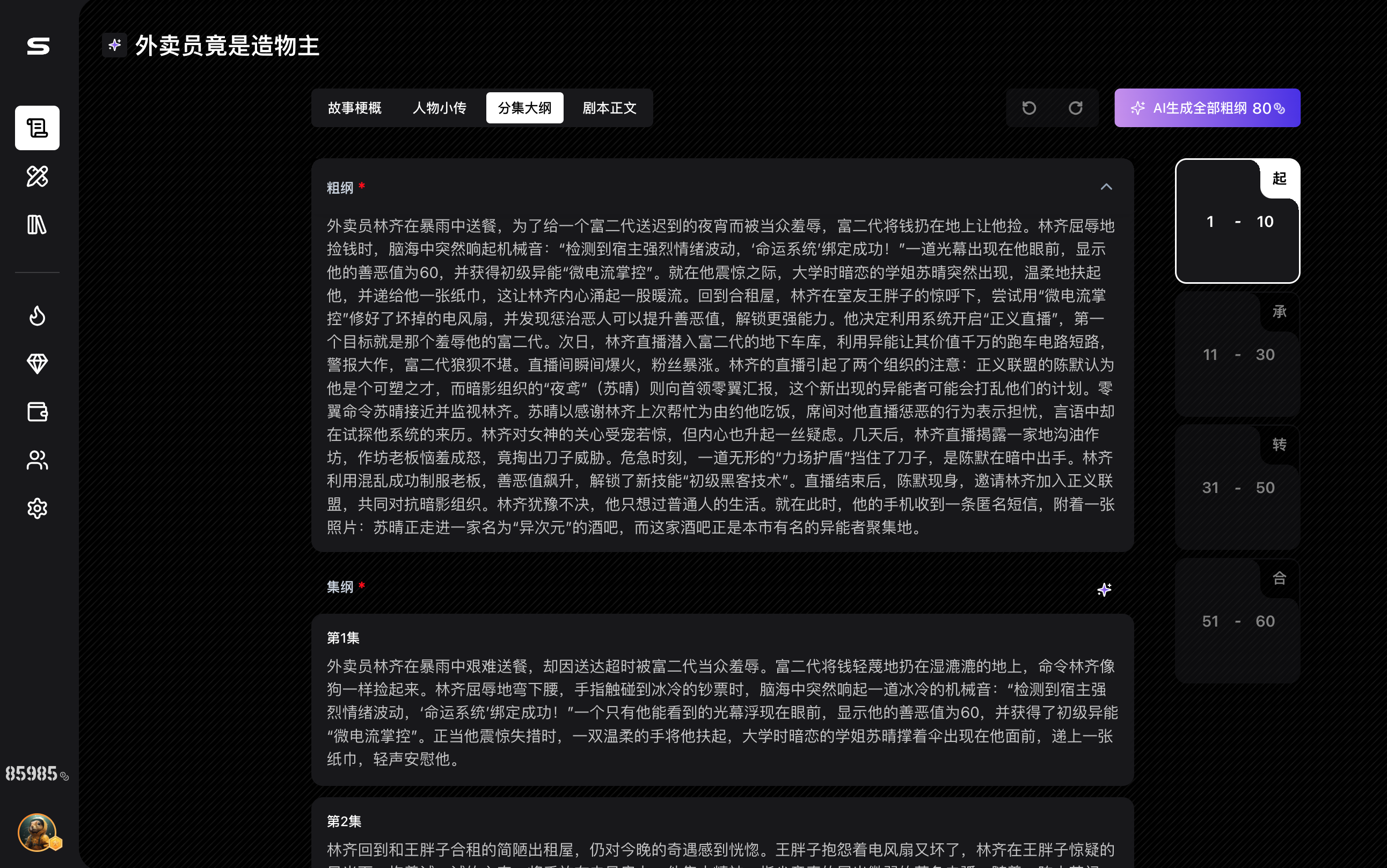Viewport: 1387px width, 868px height.
Task: Click AI生成全部粗纲 button
Action: [1207, 108]
